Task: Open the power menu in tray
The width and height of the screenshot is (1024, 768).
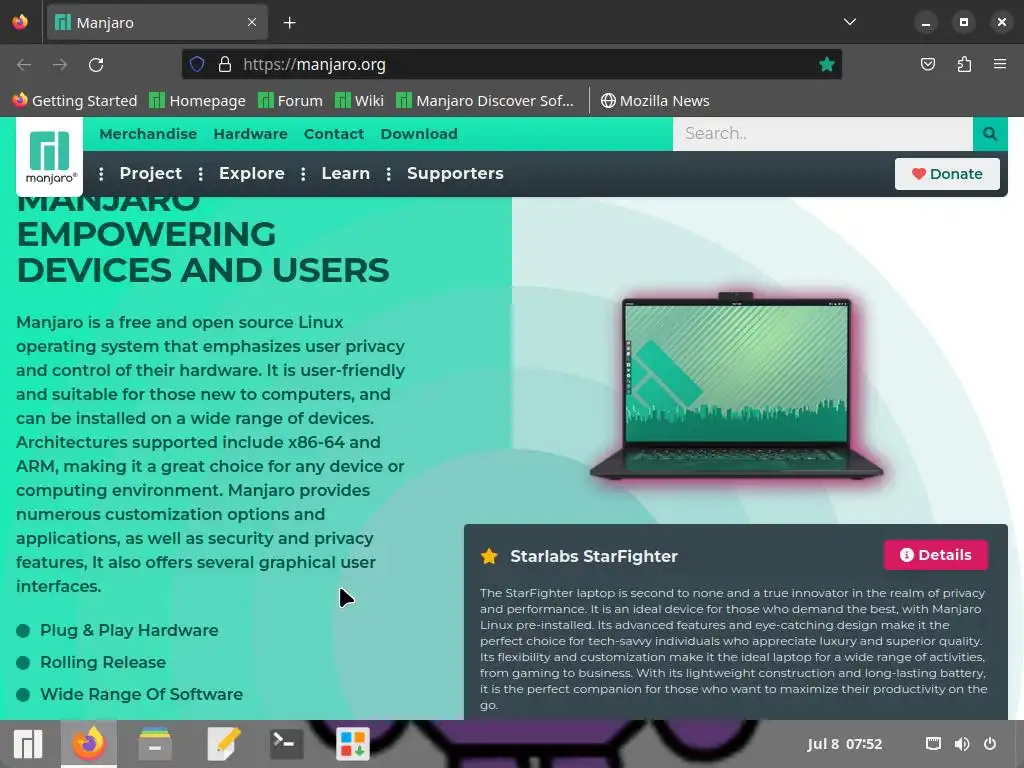Action: (x=990, y=744)
